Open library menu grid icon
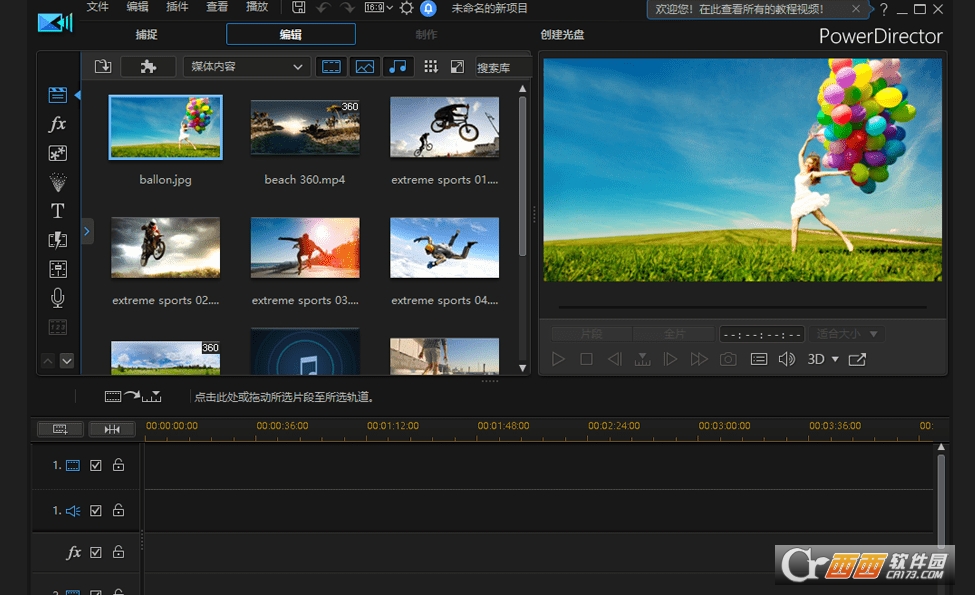Screen dimensions: 975x595 430,67
